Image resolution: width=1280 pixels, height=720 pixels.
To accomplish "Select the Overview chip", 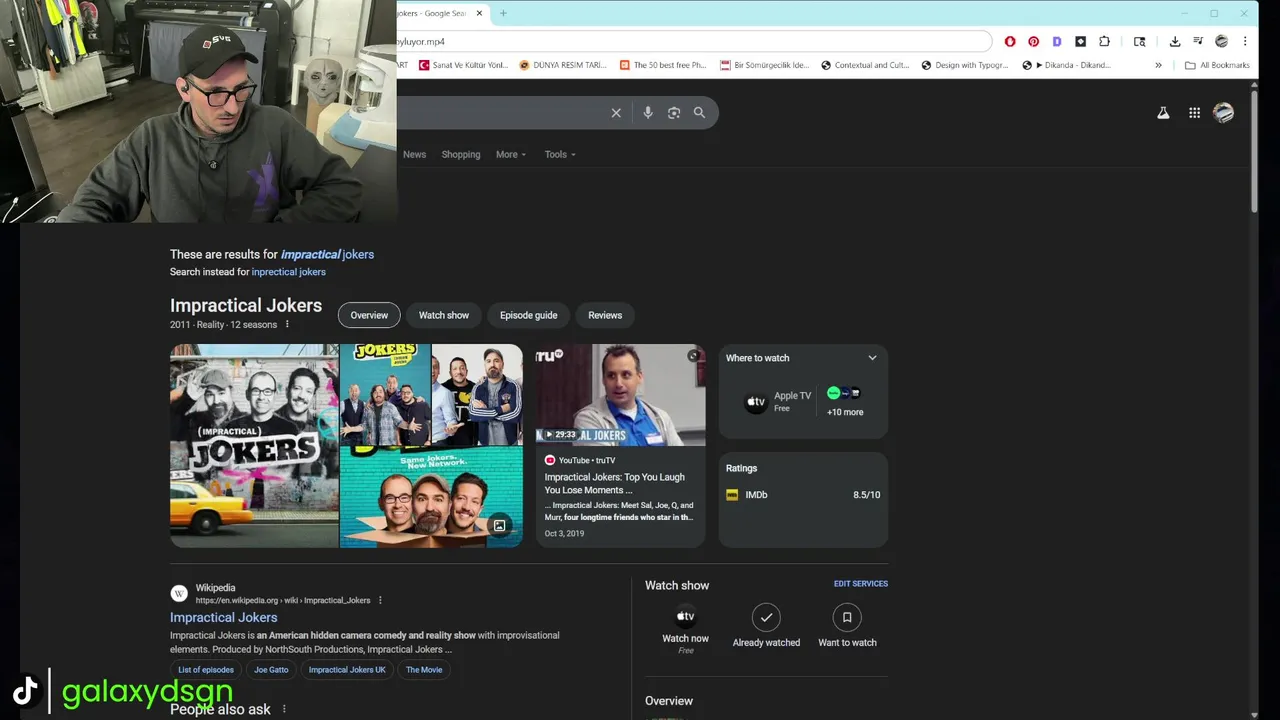I will pyautogui.click(x=369, y=315).
